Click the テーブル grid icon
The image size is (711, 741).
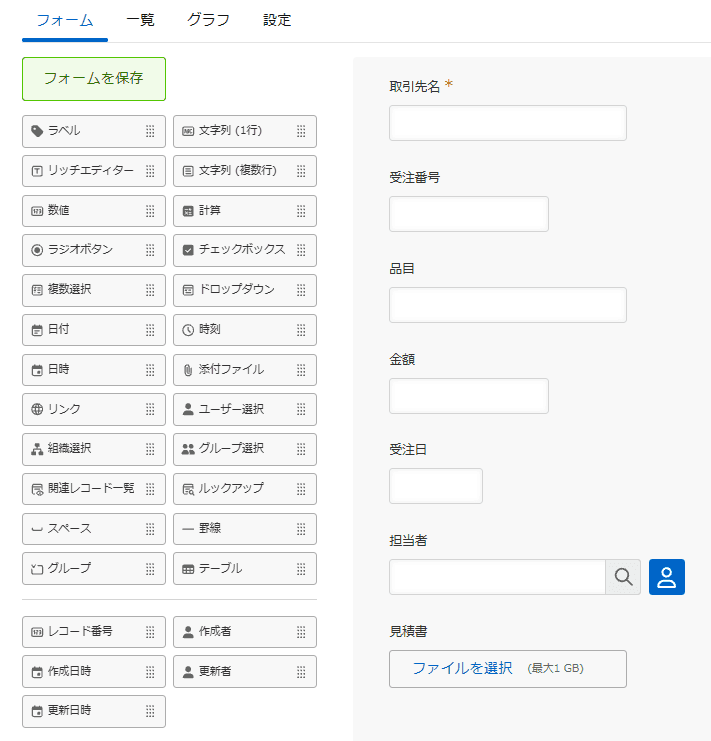(x=188, y=569)
